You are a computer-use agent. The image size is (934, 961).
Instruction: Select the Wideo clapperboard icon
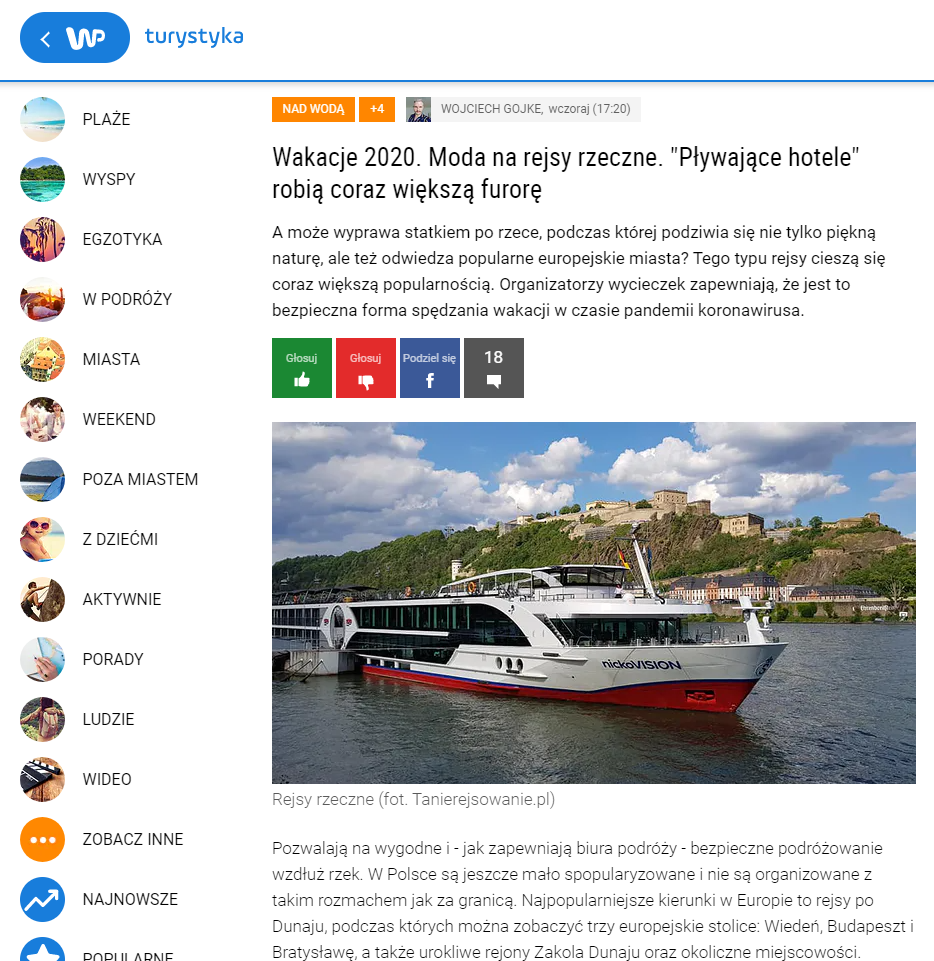(42, 779)
